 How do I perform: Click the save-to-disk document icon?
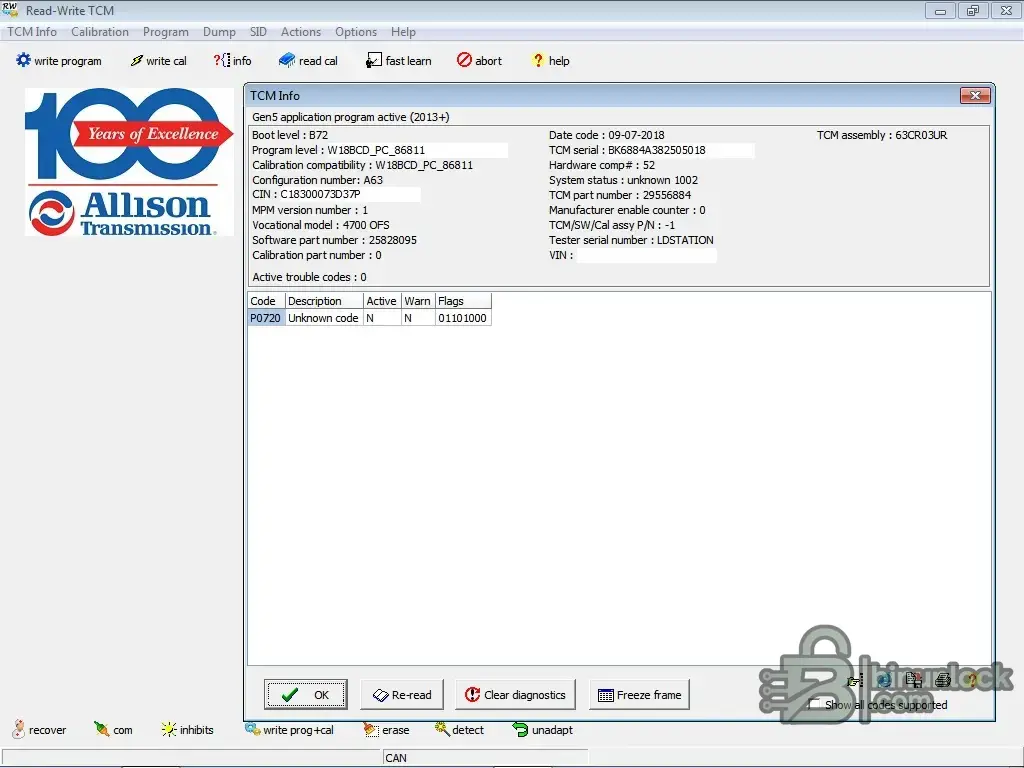(914, 680)
